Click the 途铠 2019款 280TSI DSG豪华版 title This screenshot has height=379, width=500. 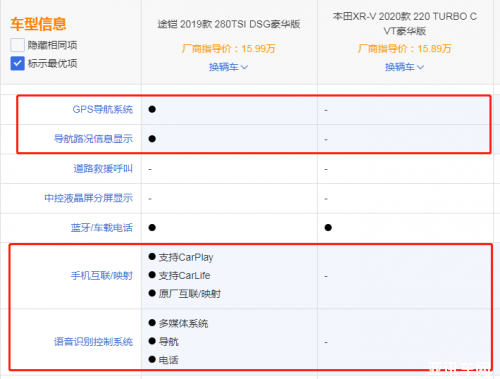(x=229, y=24)
